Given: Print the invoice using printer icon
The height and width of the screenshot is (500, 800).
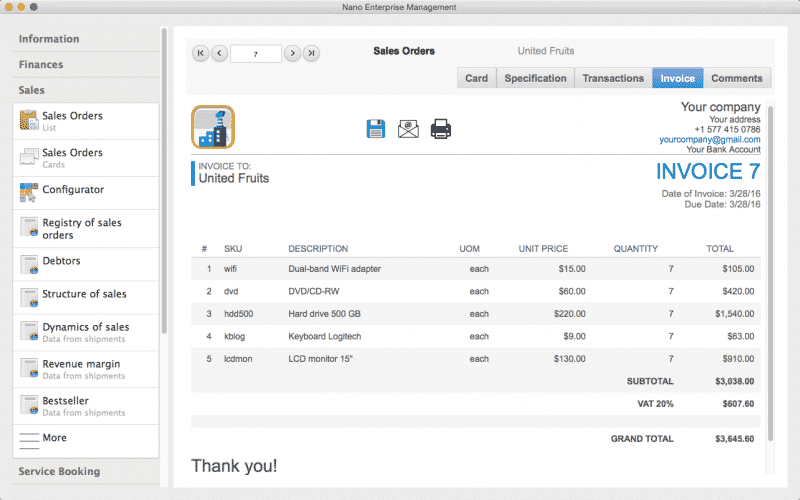Looking at the screenshot, I should click(x=441, y=128).
